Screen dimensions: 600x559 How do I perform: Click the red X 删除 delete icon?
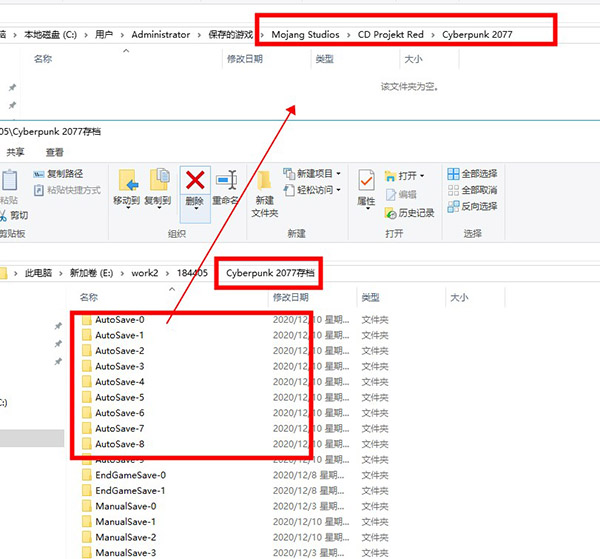195,180
